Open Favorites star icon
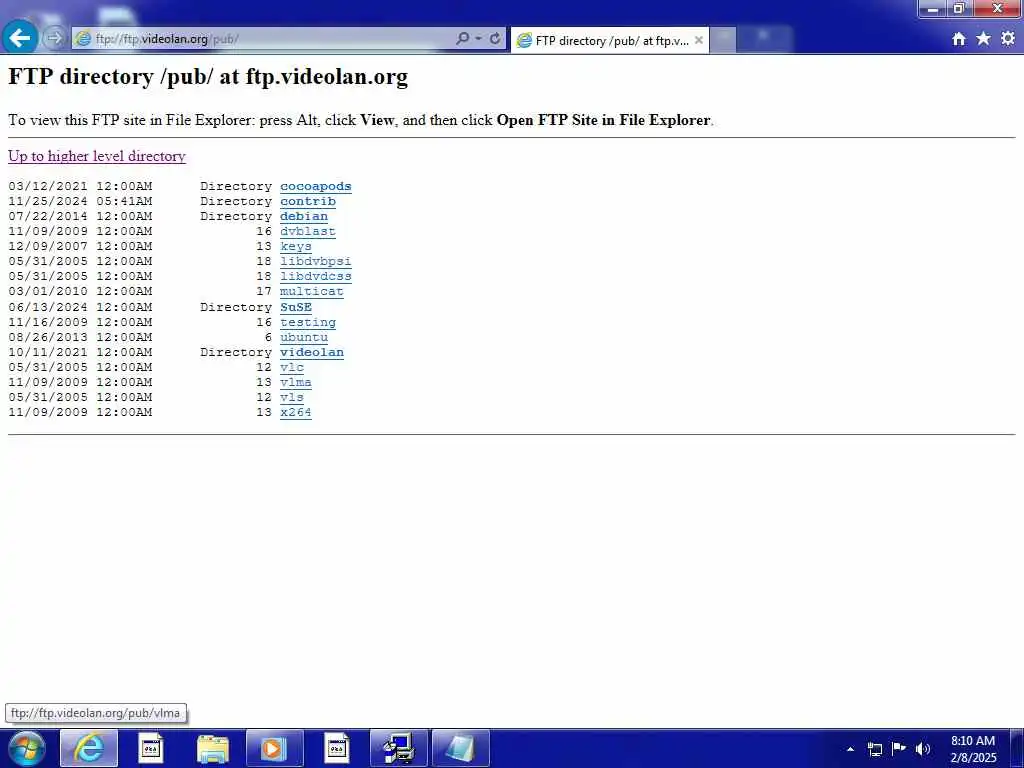 coord(983,39)
